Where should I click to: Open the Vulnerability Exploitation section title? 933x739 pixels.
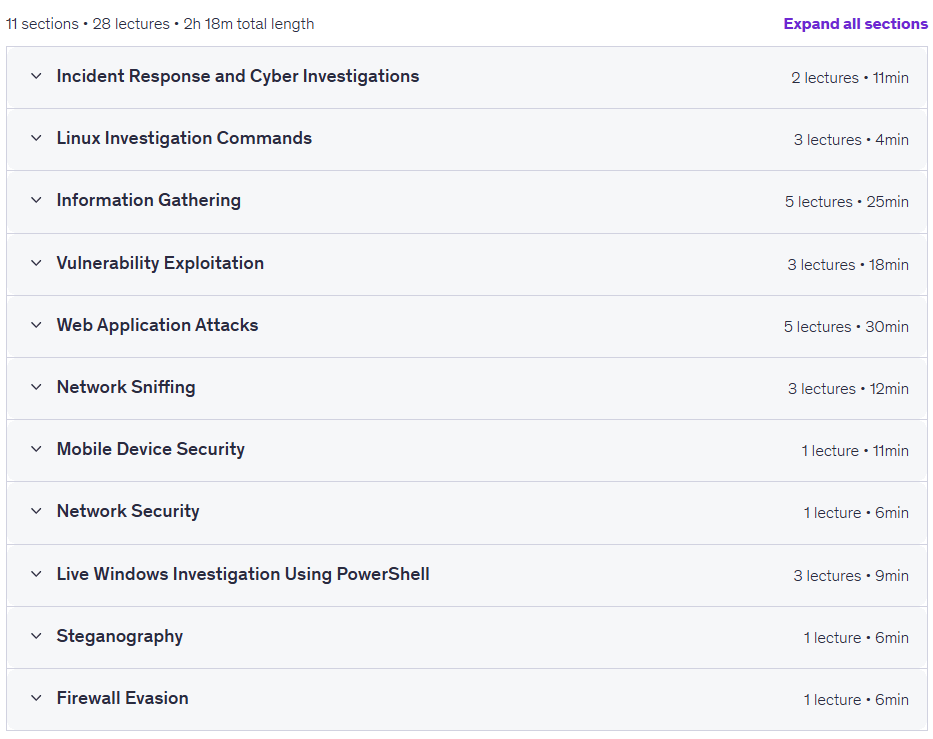point(160,263)
